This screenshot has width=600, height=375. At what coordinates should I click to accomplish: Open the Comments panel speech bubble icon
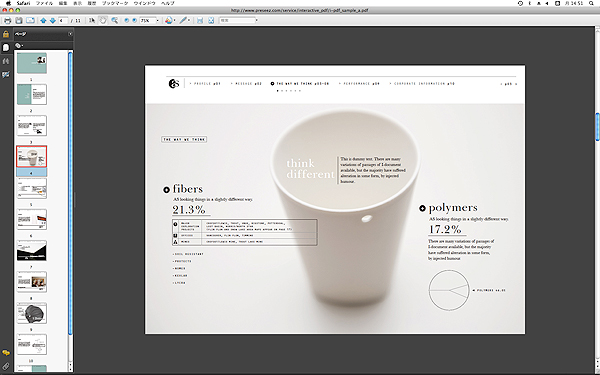point(6,352)
